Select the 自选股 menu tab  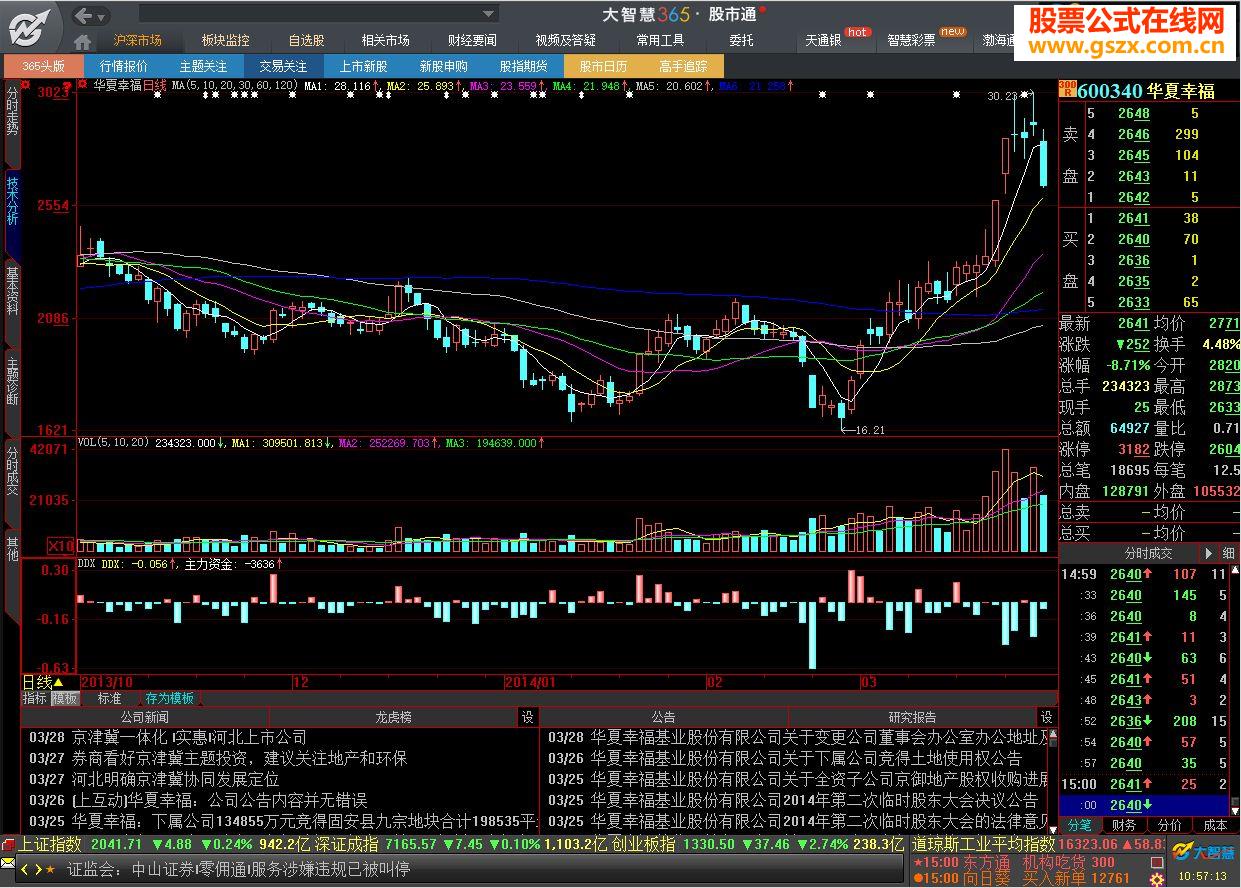pyautogui.click(x=306, y=41)
